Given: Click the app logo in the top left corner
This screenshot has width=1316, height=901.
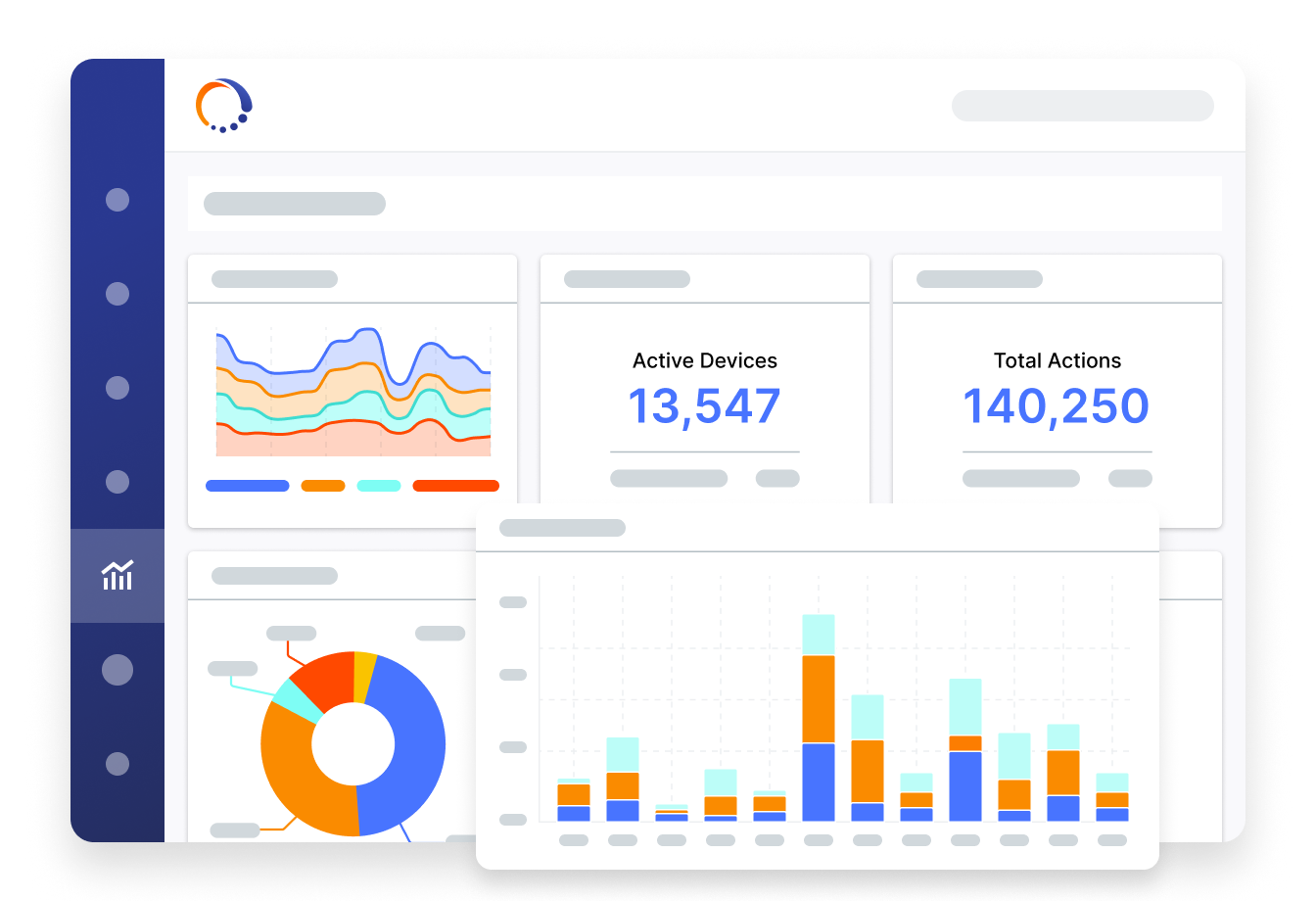Looking at the screenshot, I should [222, 105].
